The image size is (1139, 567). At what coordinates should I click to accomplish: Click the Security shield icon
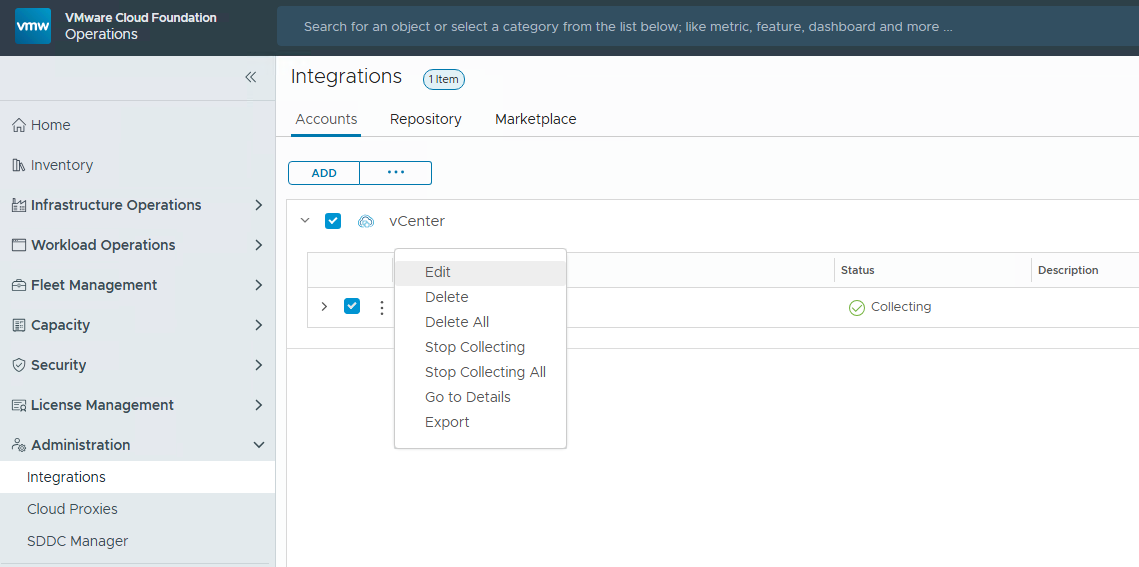click(18, 365)
